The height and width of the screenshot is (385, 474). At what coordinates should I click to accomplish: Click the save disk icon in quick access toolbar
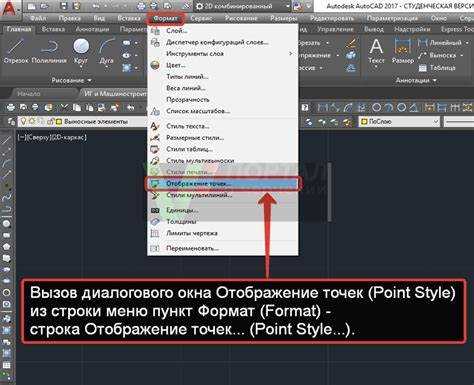[65, 6]
